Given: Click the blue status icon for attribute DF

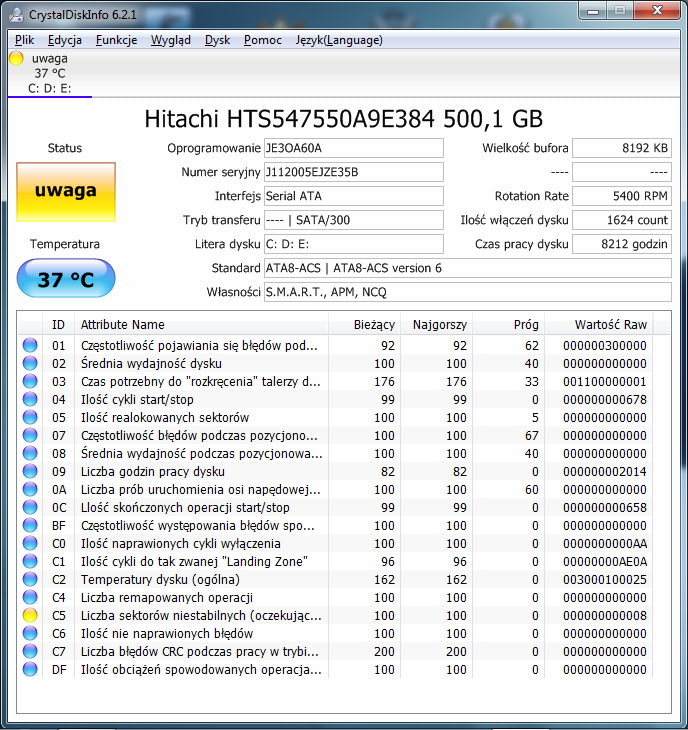Looking at the screenshot, I should (x=30, y=669).
